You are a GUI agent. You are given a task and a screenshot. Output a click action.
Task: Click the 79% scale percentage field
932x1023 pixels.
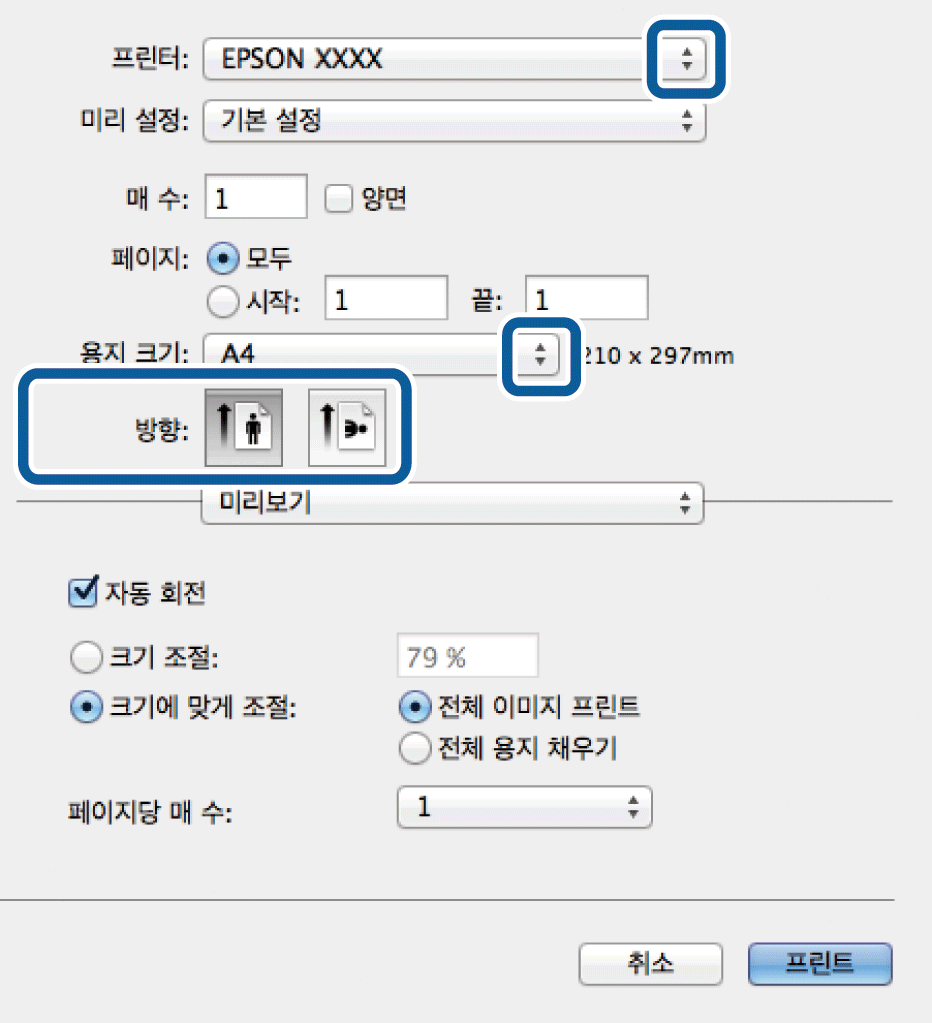465,655
